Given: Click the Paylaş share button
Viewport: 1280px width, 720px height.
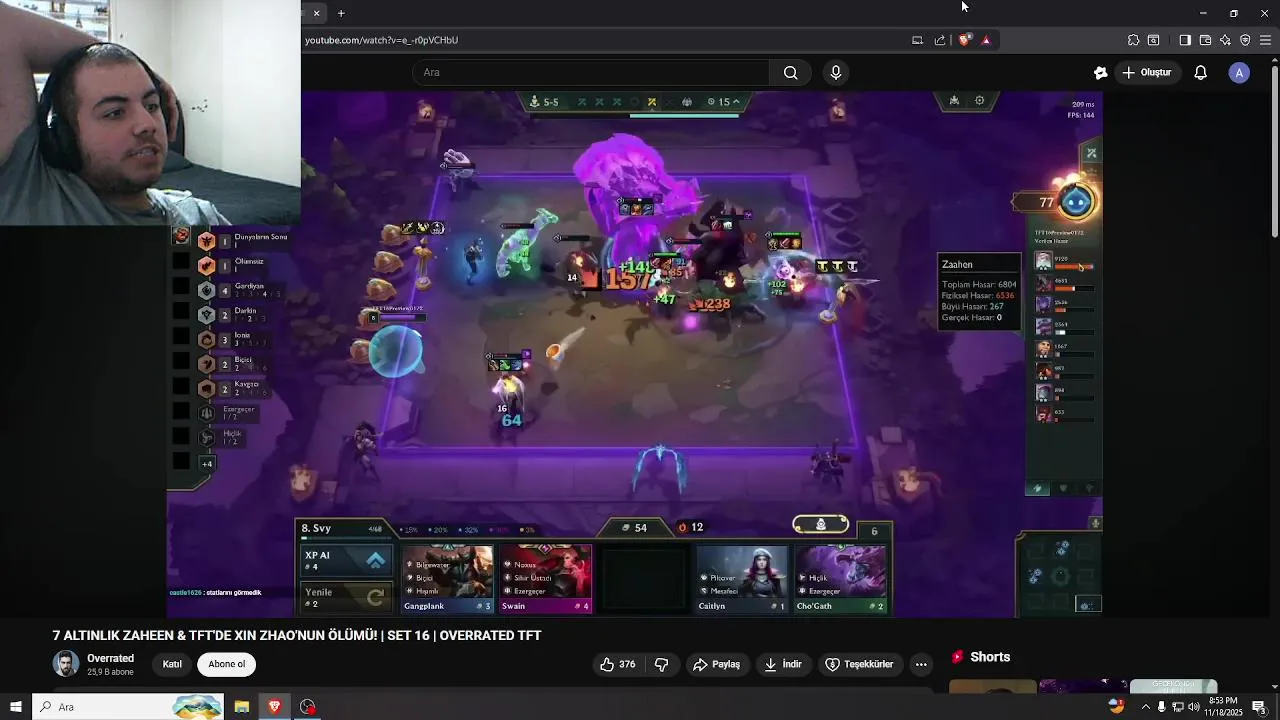Looking at the screenshot, I should pyautogui.click(x=717, y=664).
